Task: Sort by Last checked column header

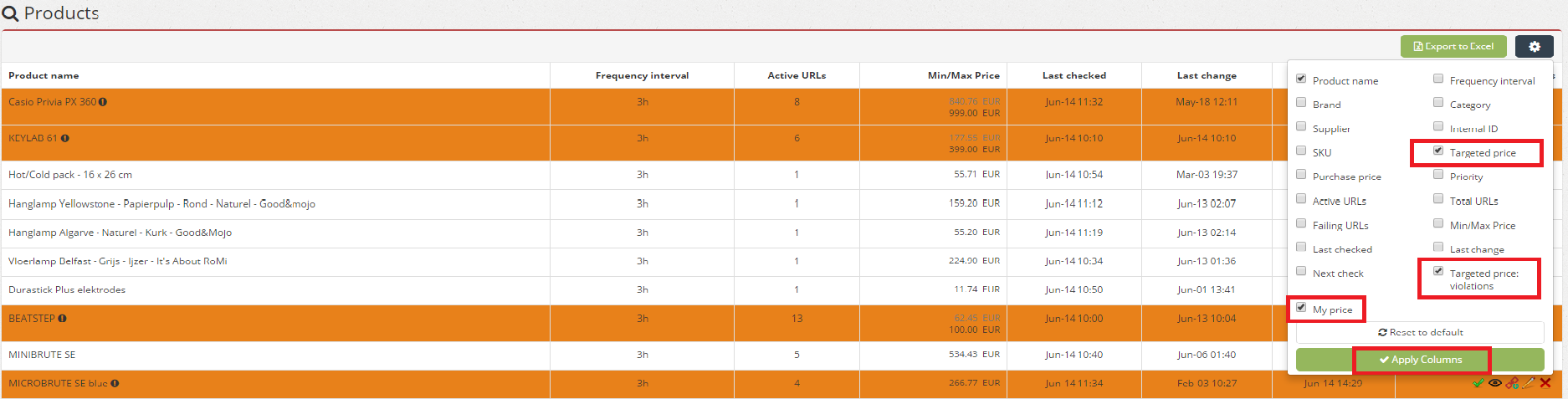Action: 1074,75
